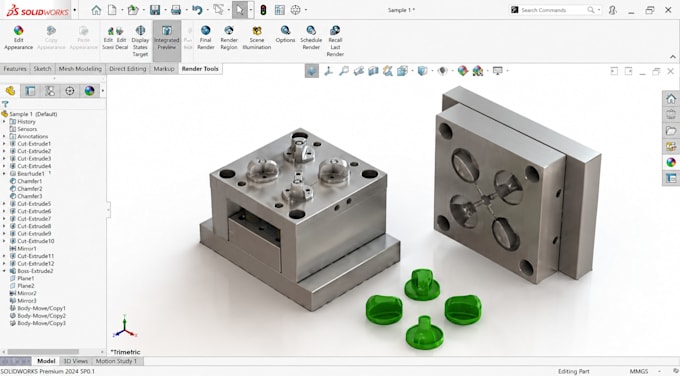Start a Final Render
680x376 pixels.
coord(206,38)
